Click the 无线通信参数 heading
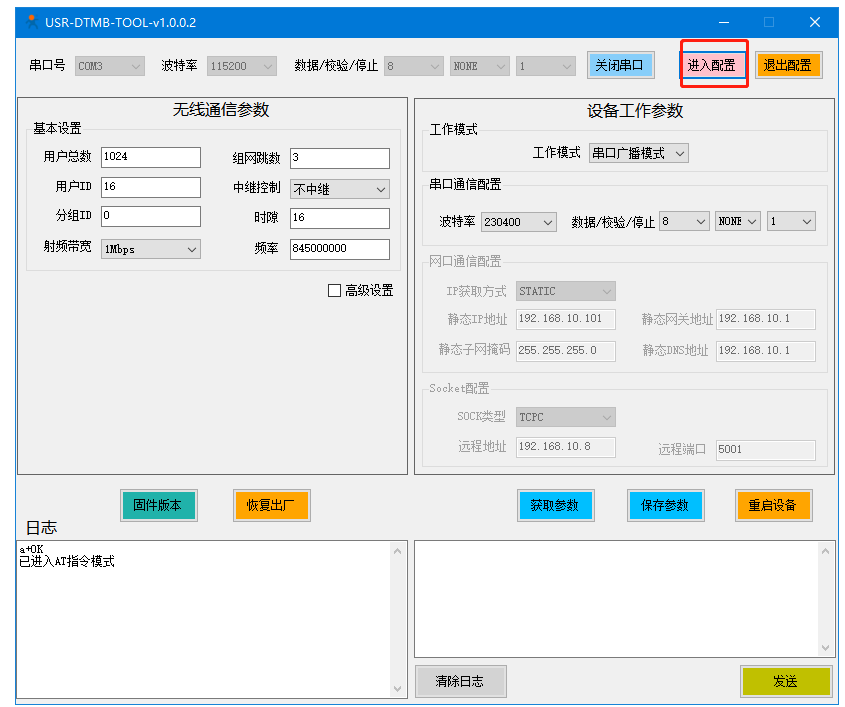The width and height of the screenshot is (845, 707). tap(221, 110)
